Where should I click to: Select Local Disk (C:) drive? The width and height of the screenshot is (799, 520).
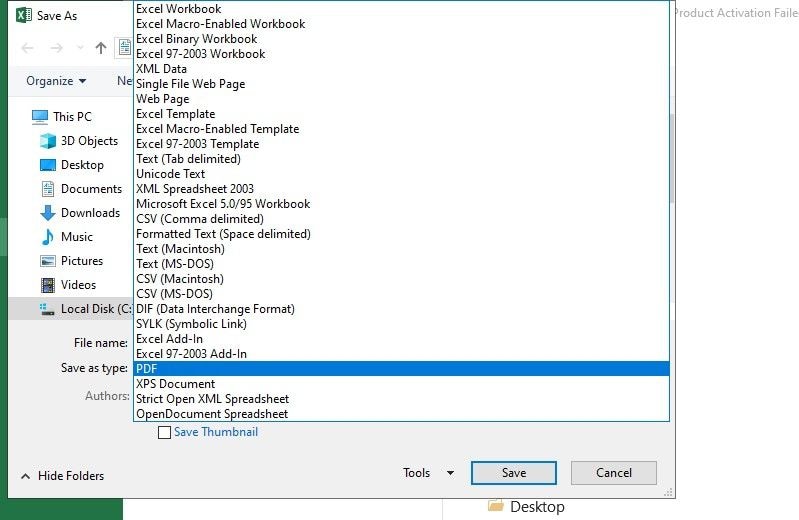point(70,309)
